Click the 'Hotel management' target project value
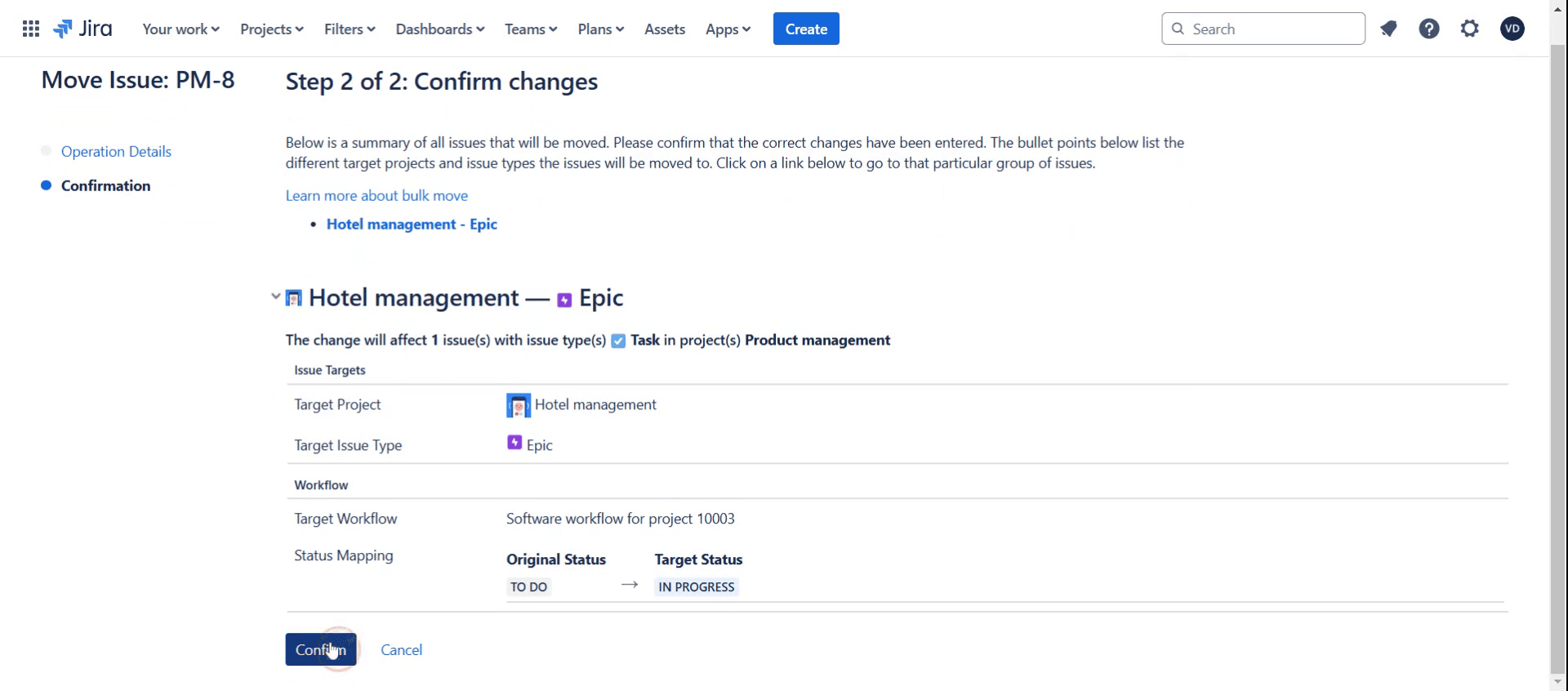This screenshot has width=1568, height=691. (x=595, y=405)
